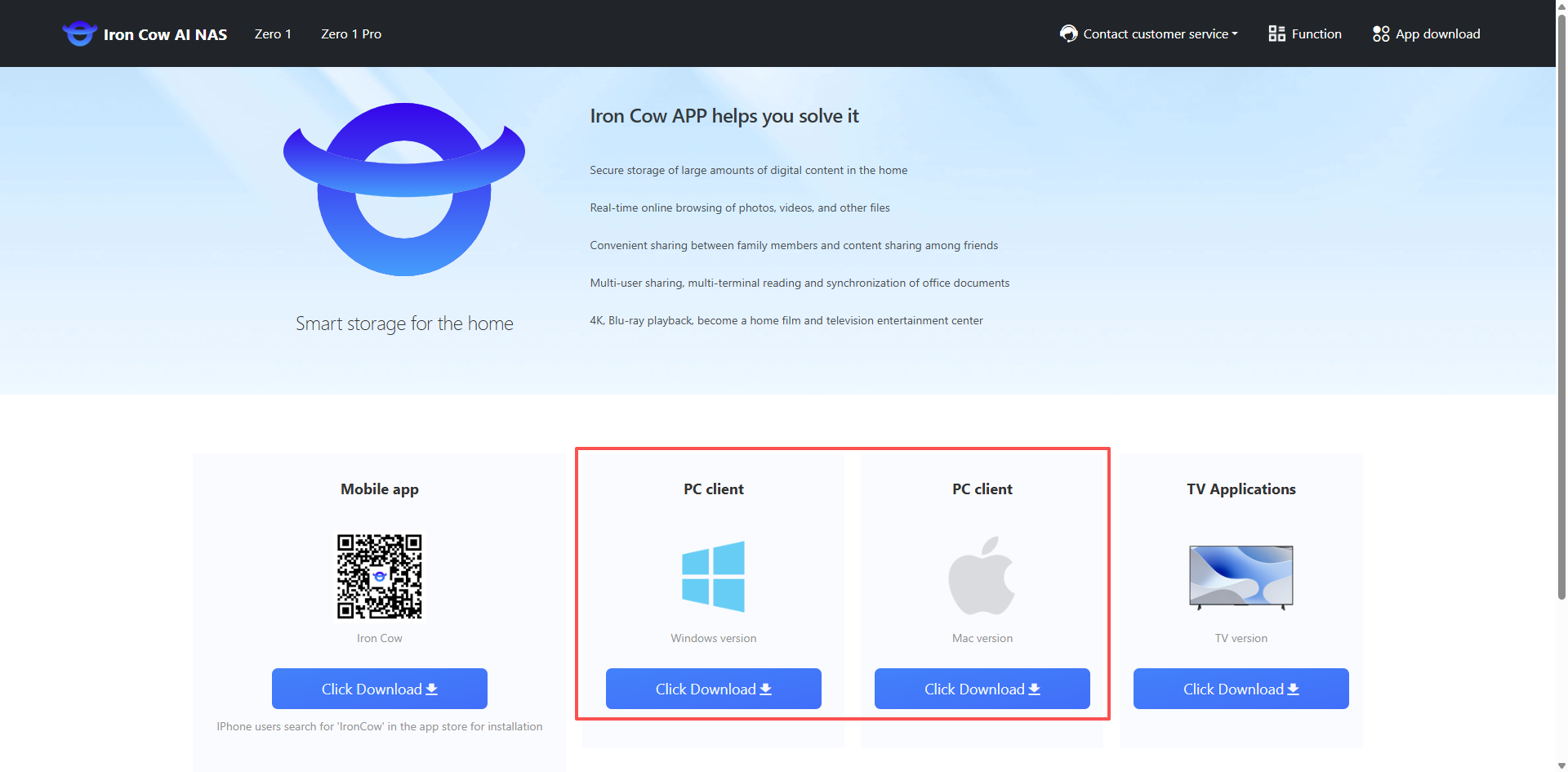Download the Windows version PC client

(x=713, y=689)
